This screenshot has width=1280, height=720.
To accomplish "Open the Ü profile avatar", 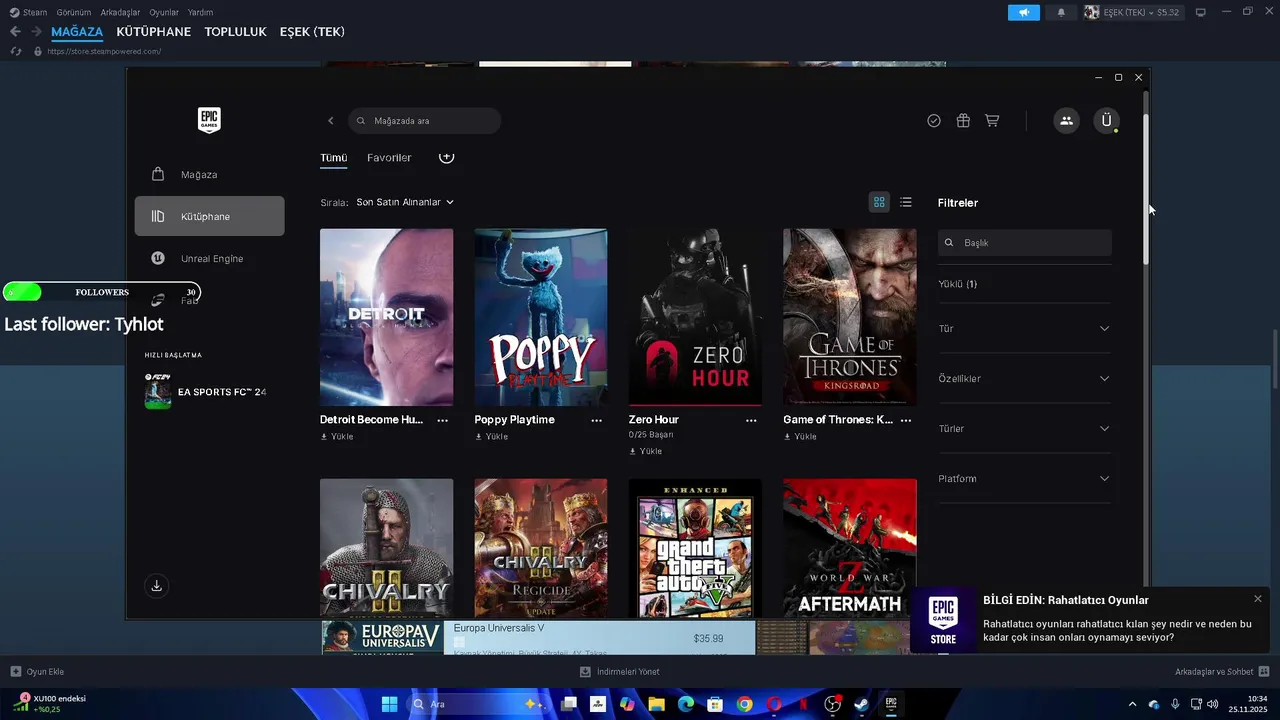I will point(1106,121).
